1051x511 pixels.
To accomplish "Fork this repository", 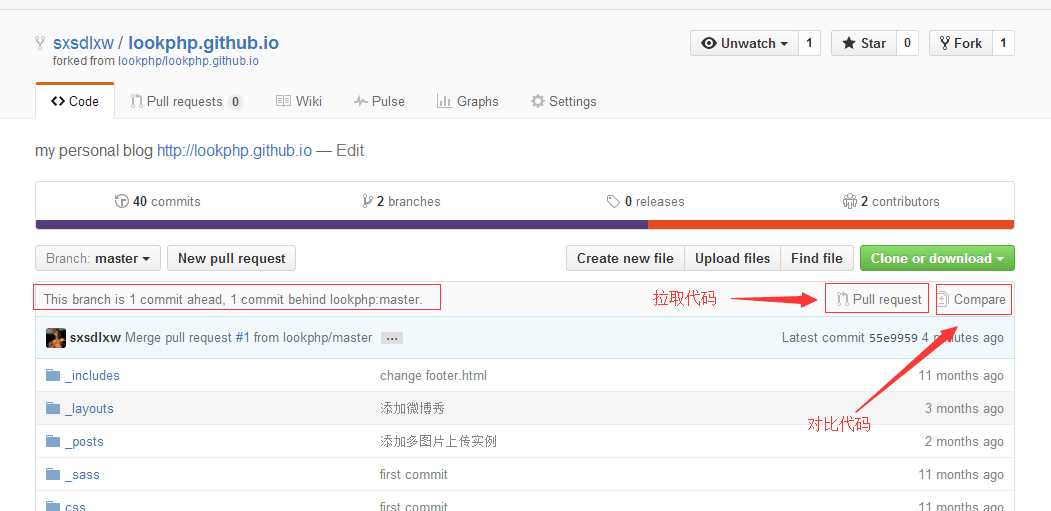I will coord(961,43).
